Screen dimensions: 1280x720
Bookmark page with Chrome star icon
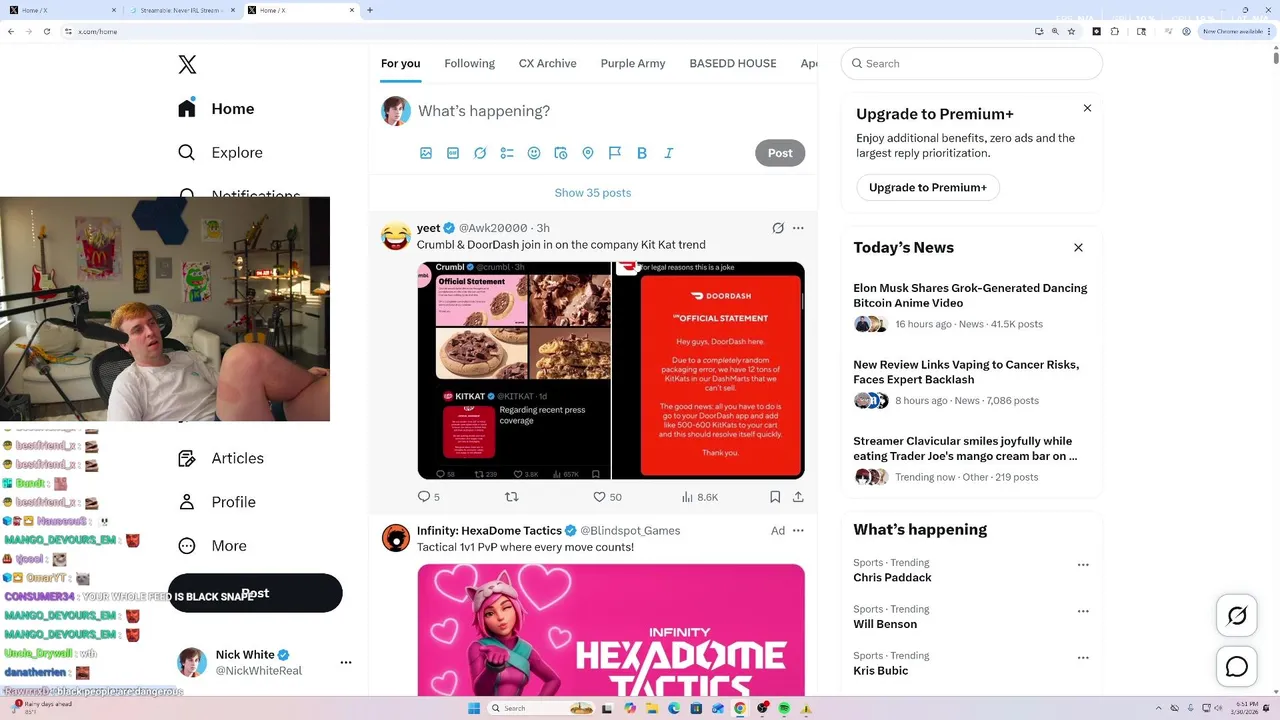(x=1071, y=31)
